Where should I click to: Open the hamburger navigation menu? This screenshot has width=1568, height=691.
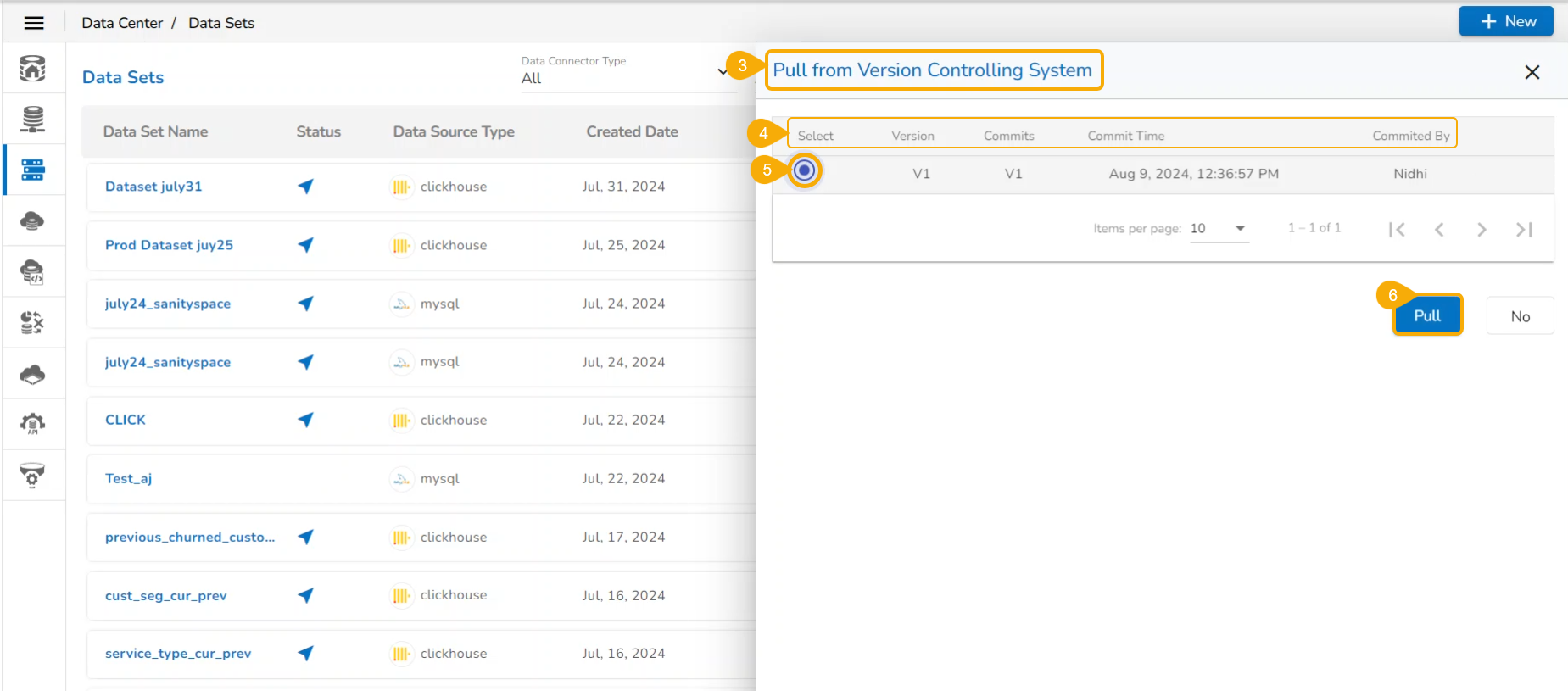point(34,23)
